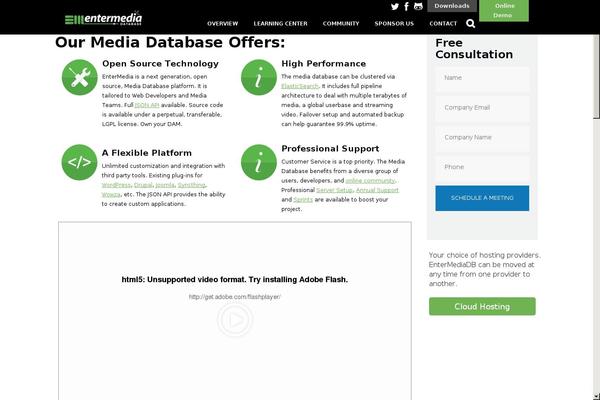Follow the Drupal plug-in link
This screenshot has width=600, height=400.
pos(143,185)
